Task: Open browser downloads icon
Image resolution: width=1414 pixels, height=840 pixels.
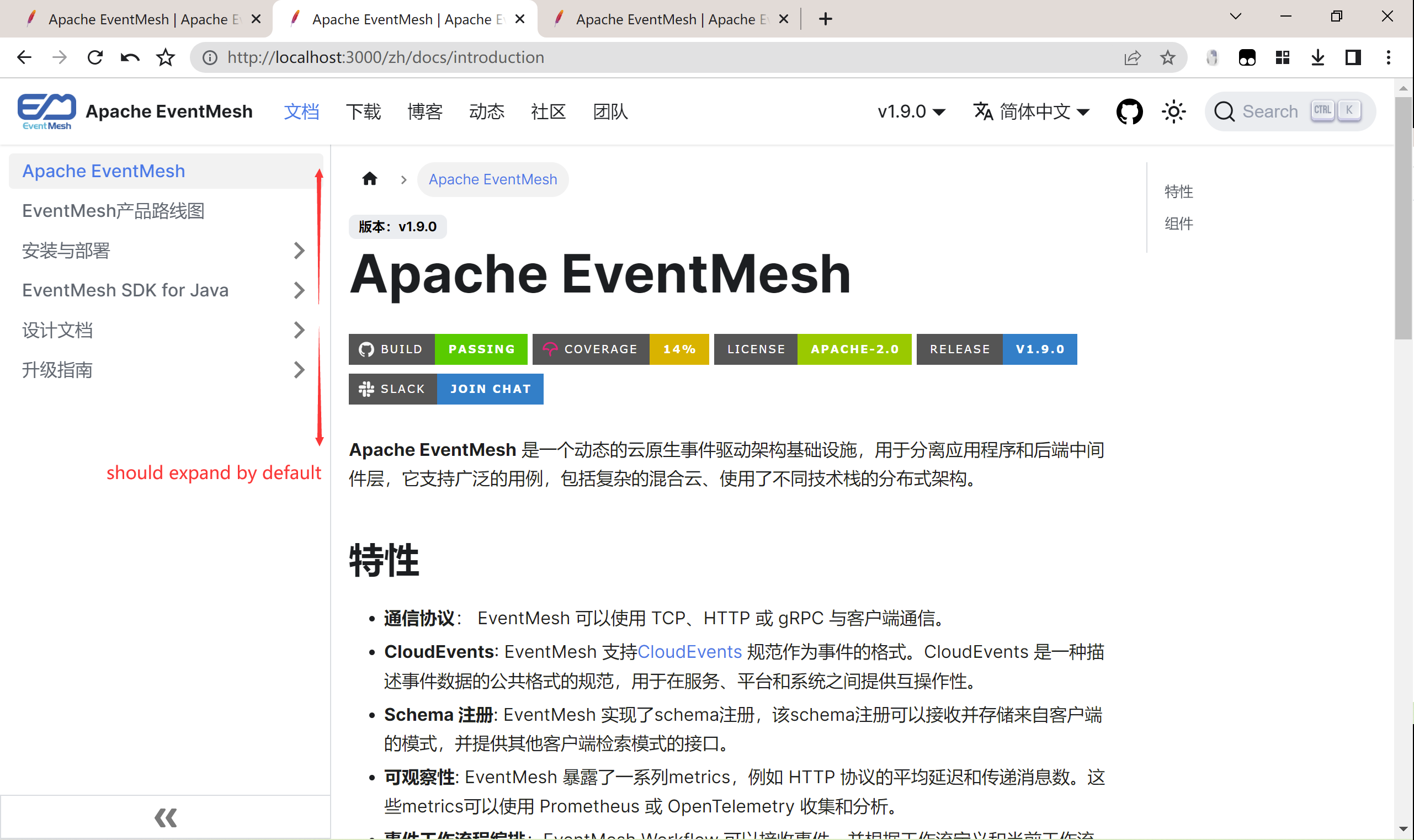Action: (1317, 57)
